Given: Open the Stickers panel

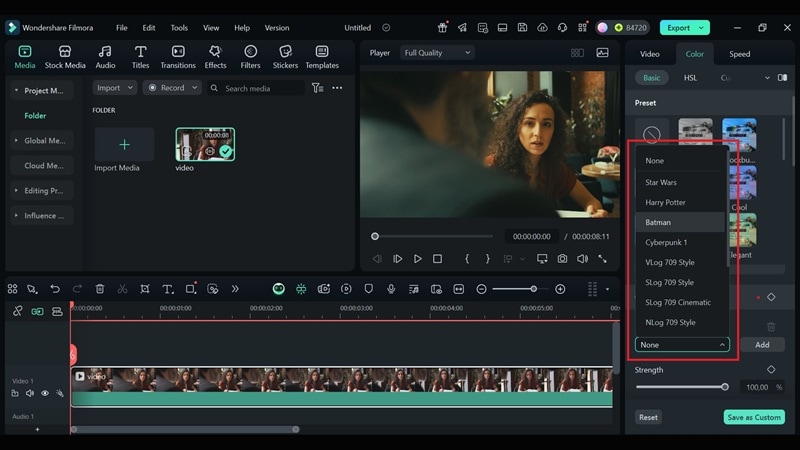Looking at the screenshot, I should [285, 57].
